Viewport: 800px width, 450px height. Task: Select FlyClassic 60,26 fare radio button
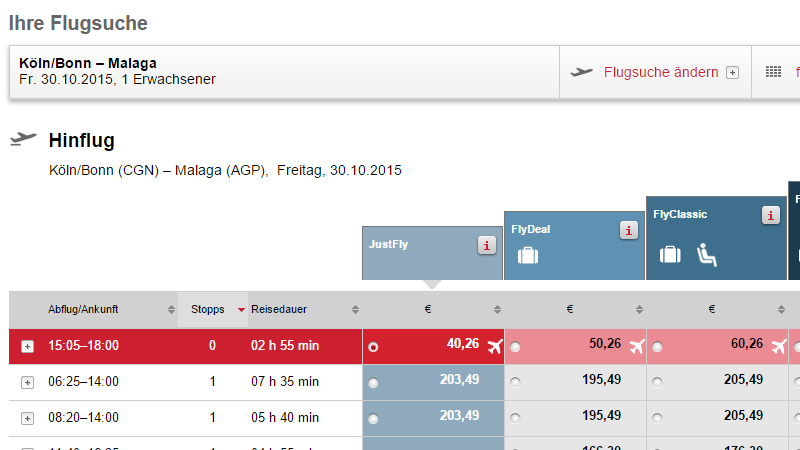[x=657, y=347]
